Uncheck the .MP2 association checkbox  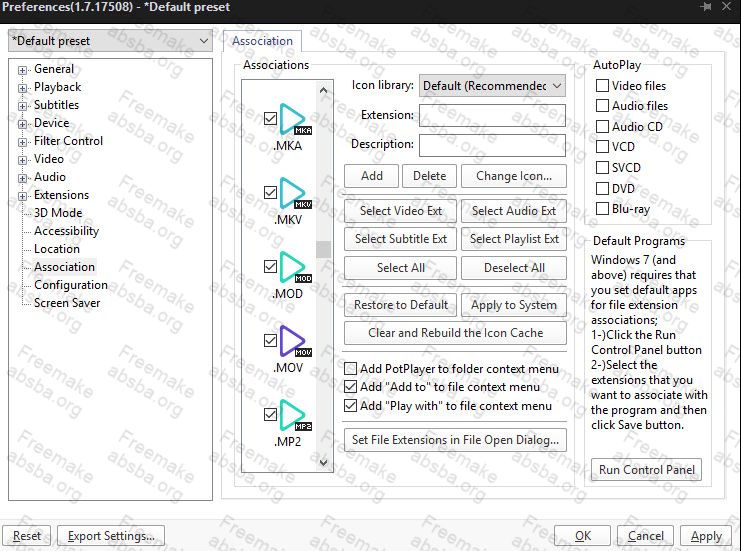pos(270,414)
